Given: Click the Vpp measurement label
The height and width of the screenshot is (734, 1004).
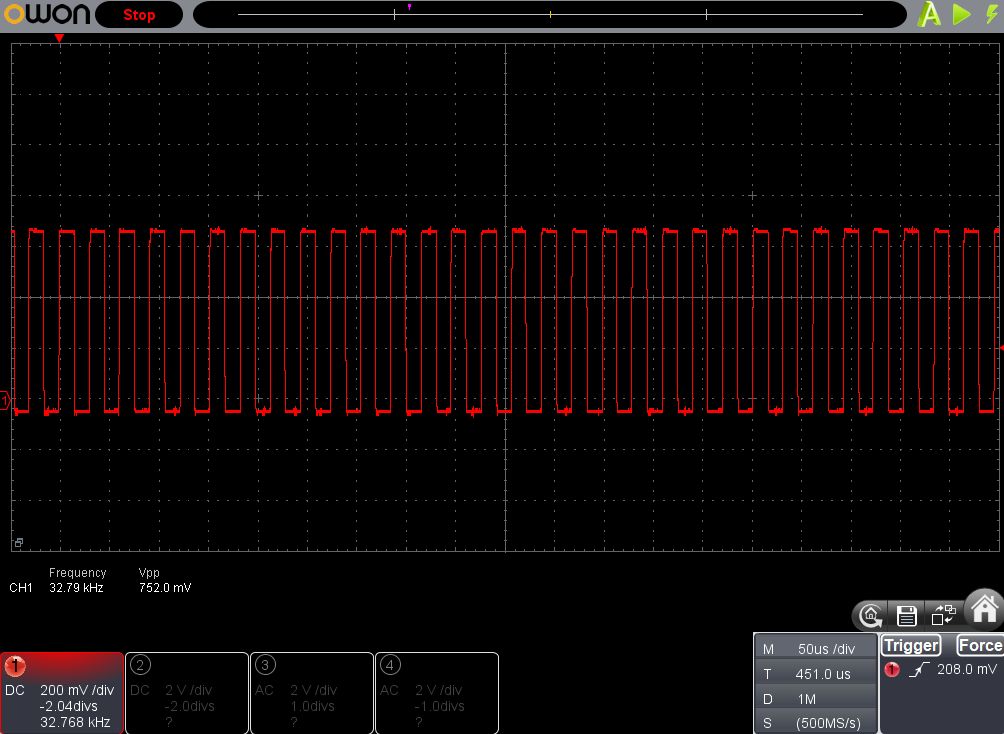Looking at the screenshot, I should click(x=149, y=573).
